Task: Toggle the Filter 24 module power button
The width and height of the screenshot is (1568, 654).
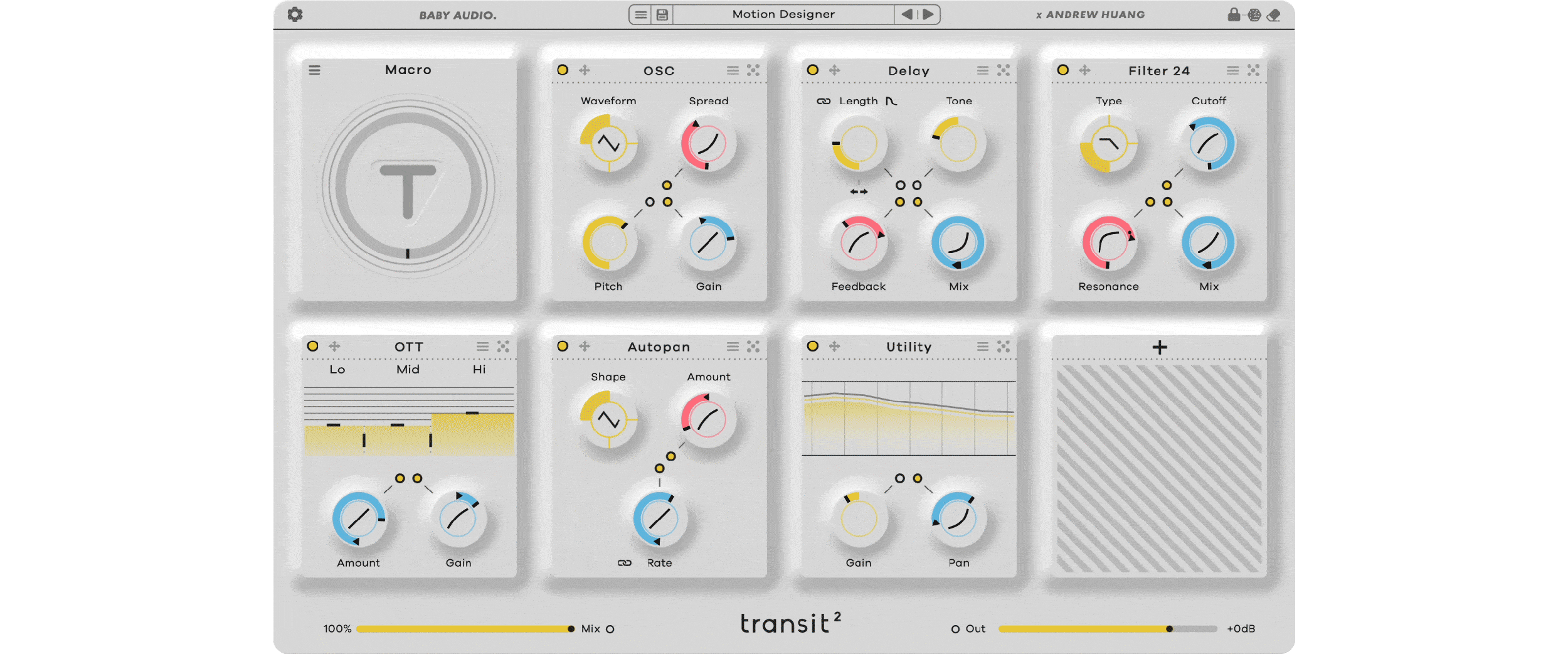Action: [1062, 70]
